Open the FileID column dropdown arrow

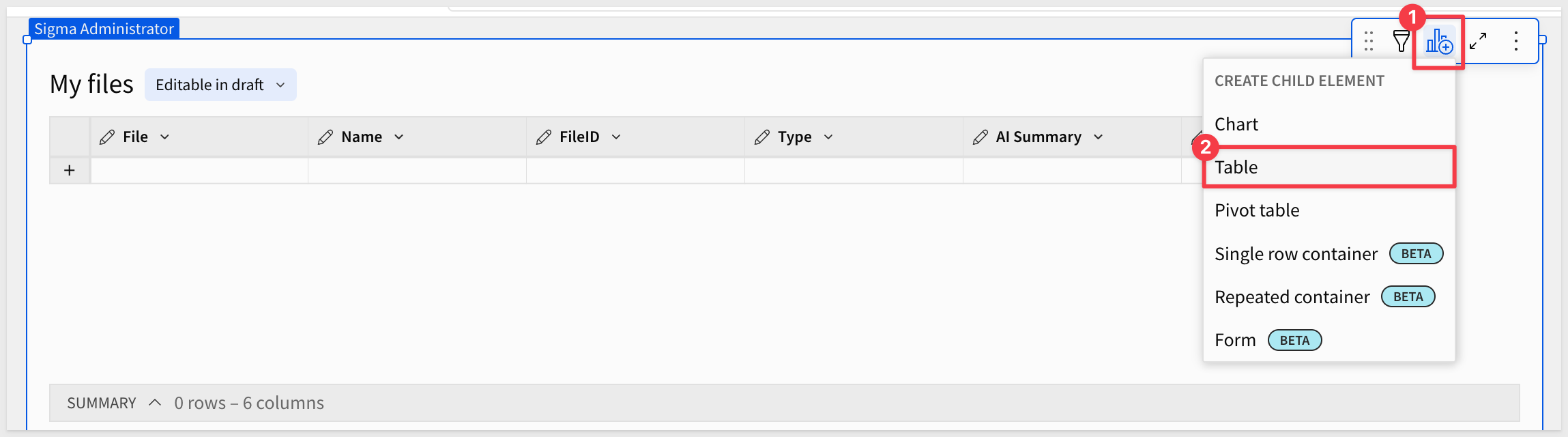pos(616,137)
